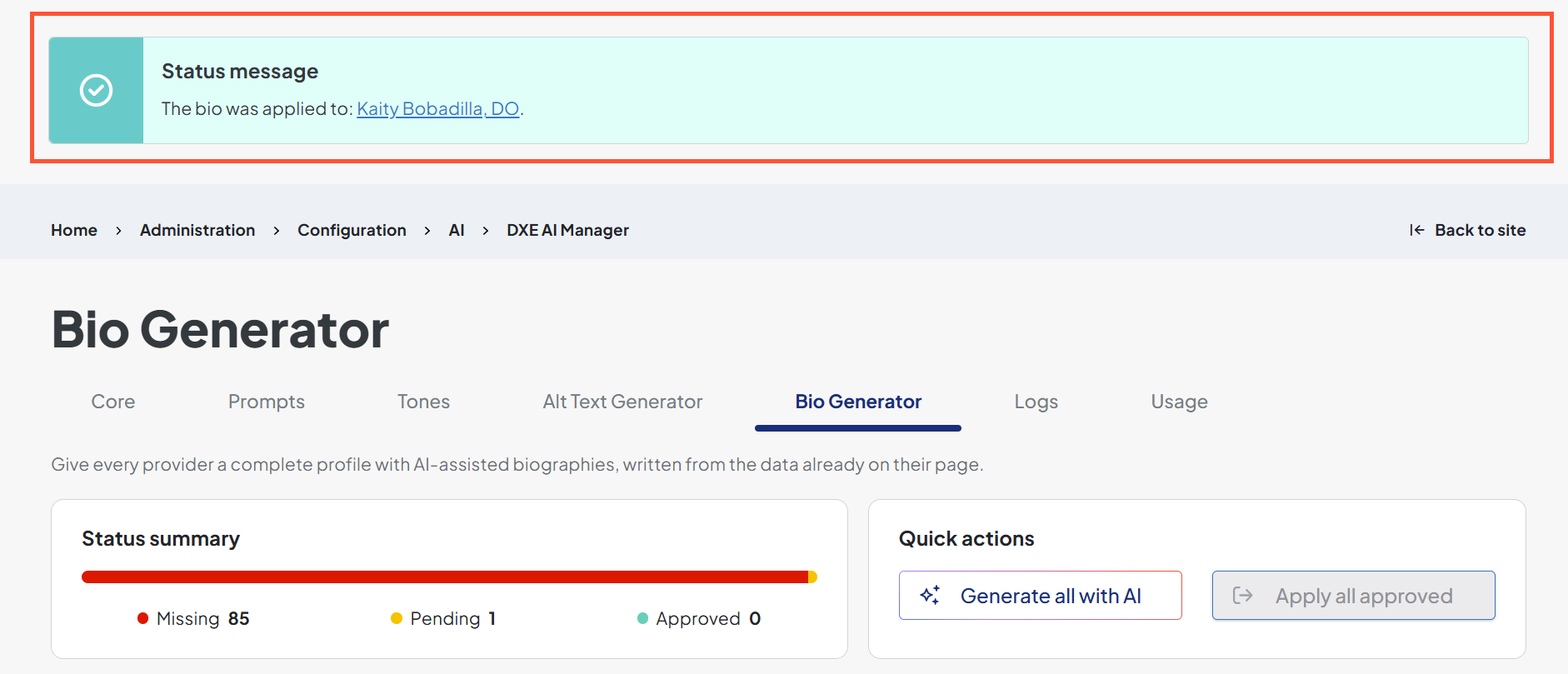Click the Status summary heading
This screenshot has width=1568, height=674.
pyautogui.click(x=161, y=539)
